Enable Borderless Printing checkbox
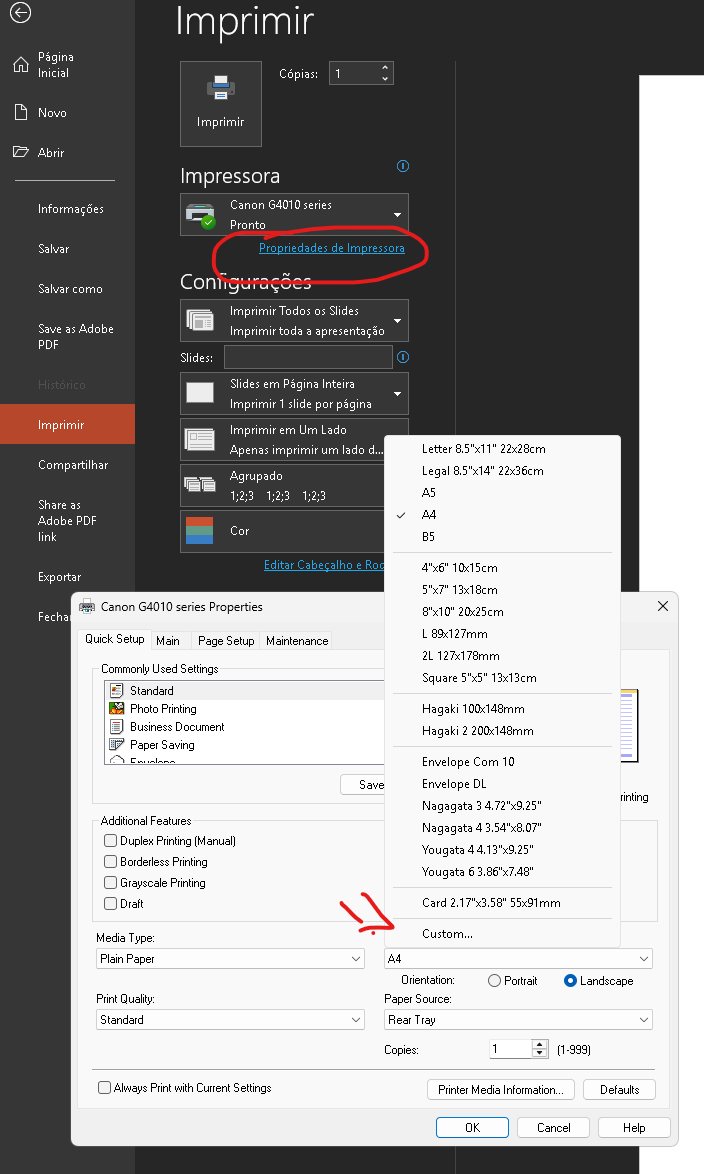704x1174 pixels. click(110, 862)
